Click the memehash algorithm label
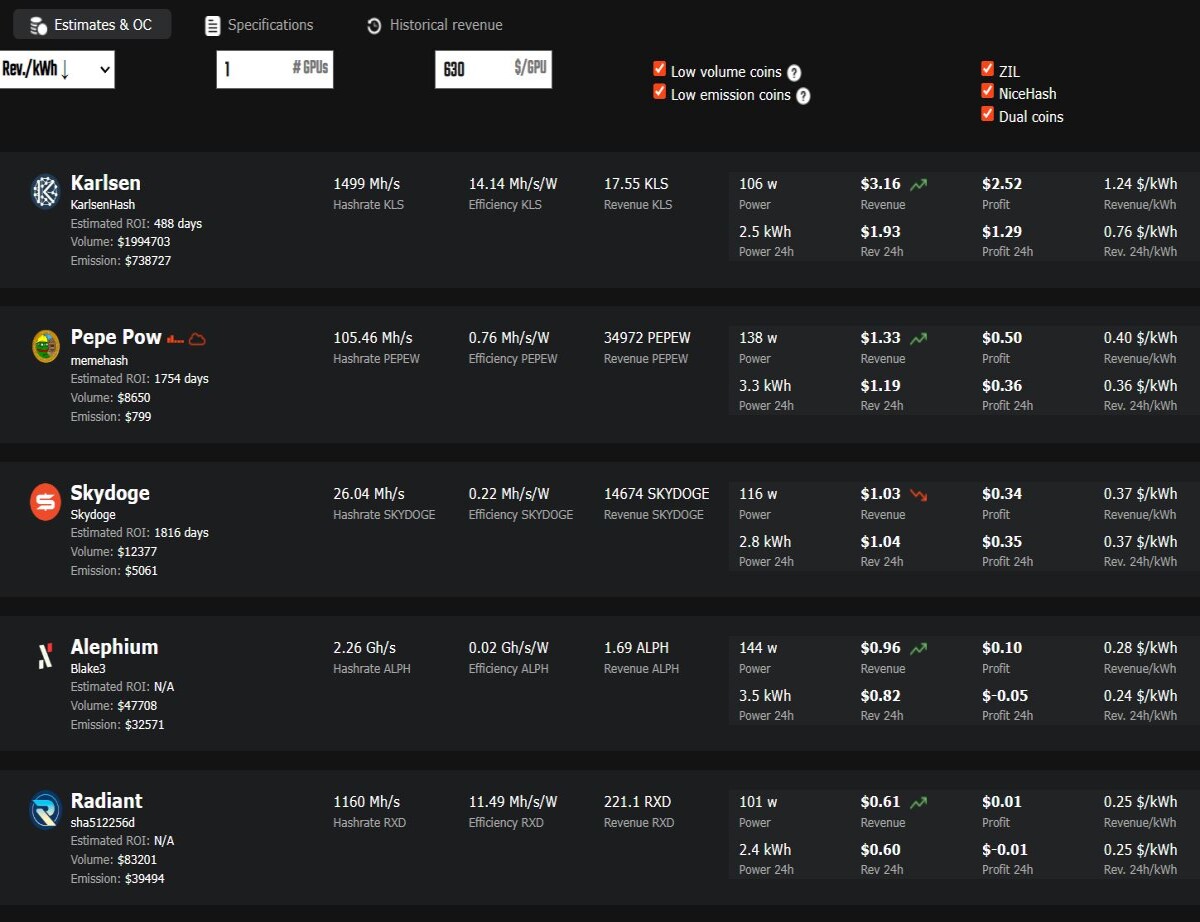 [100, 360]
